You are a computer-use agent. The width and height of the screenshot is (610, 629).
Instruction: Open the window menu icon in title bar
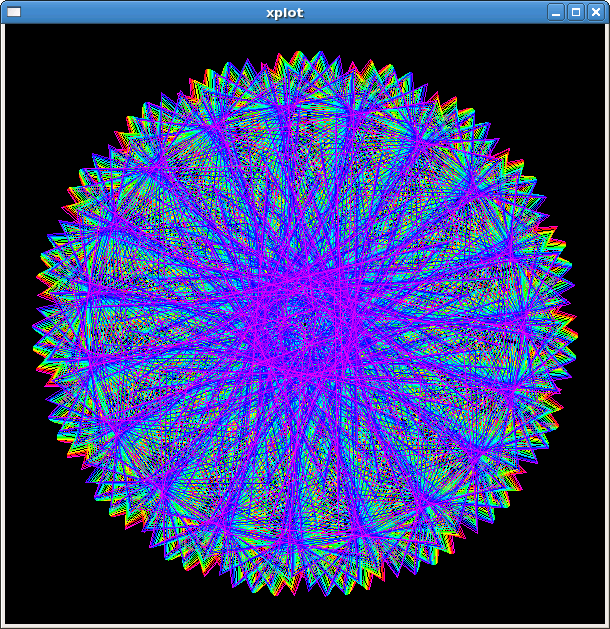coord(14,12)
